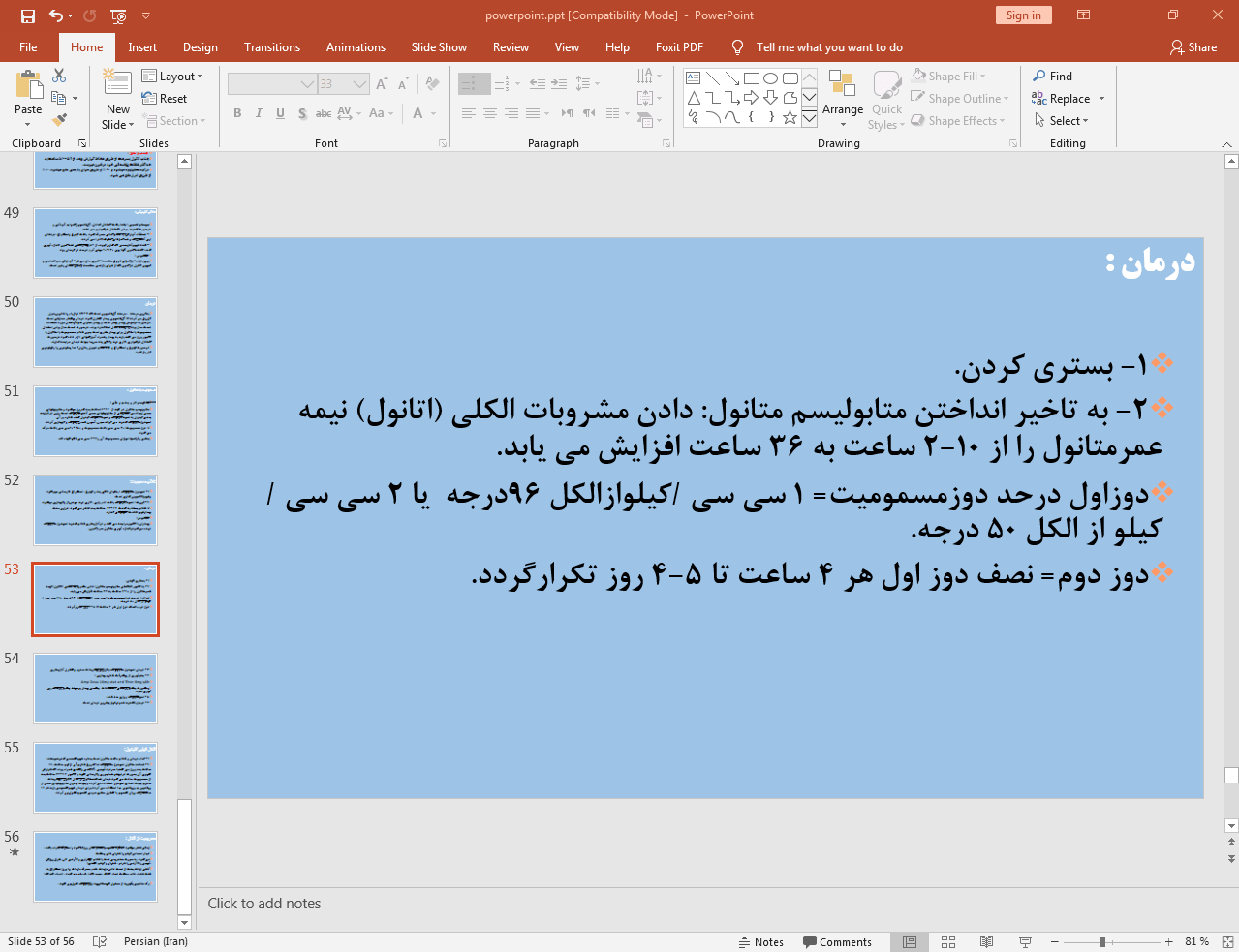Expand the shapes gallery more arrow
The image size is (1239, 952).
(x=809, y=118)
